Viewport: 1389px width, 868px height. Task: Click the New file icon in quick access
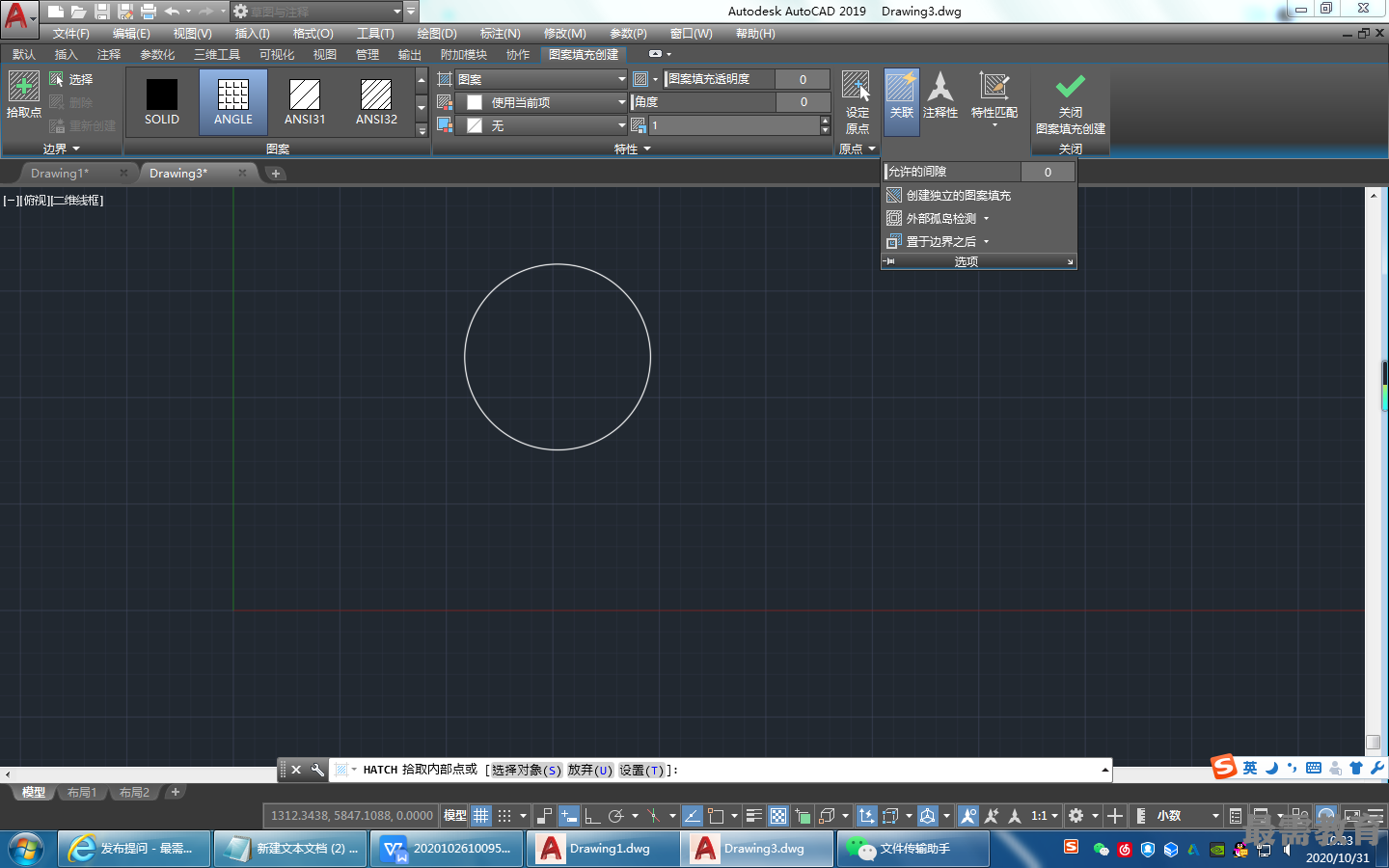[x=56, y=12]
